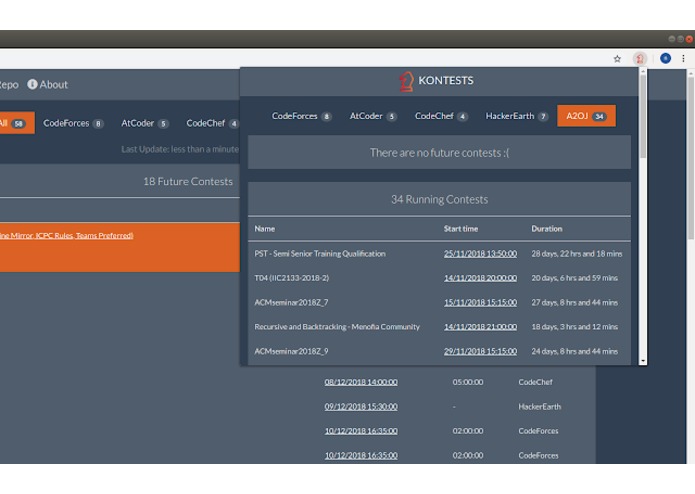Open start time 14/11/2018 21:00:00 link
The height and width of the screenshot is (494, 695).
(x=480, y=327)
